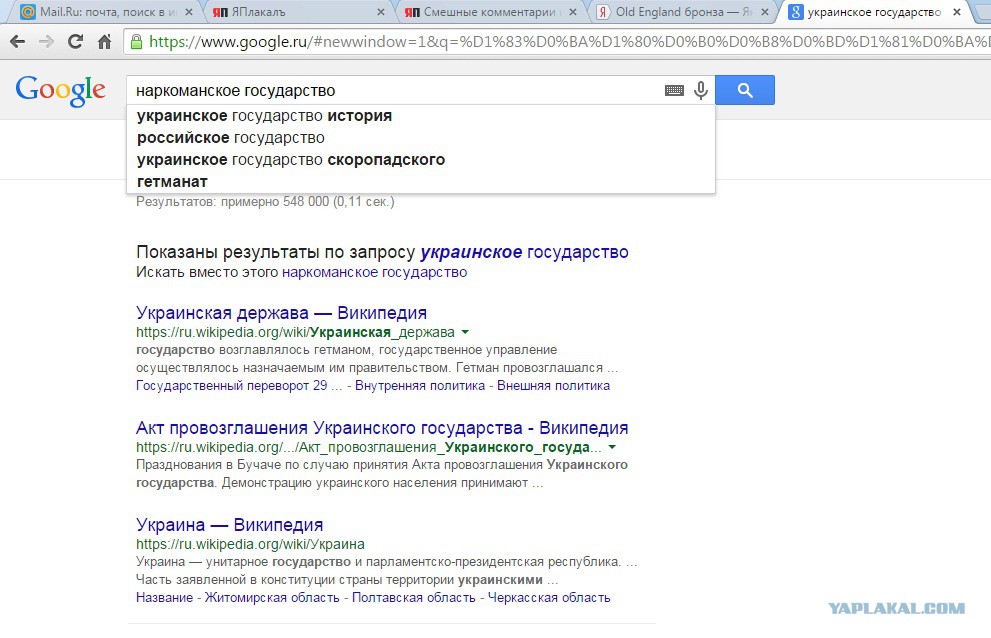Expand dropdown arrow beside Акт_провозглашения URL
Screen dimensions: 991x638
pyautogui.click(x=612, y=447)
